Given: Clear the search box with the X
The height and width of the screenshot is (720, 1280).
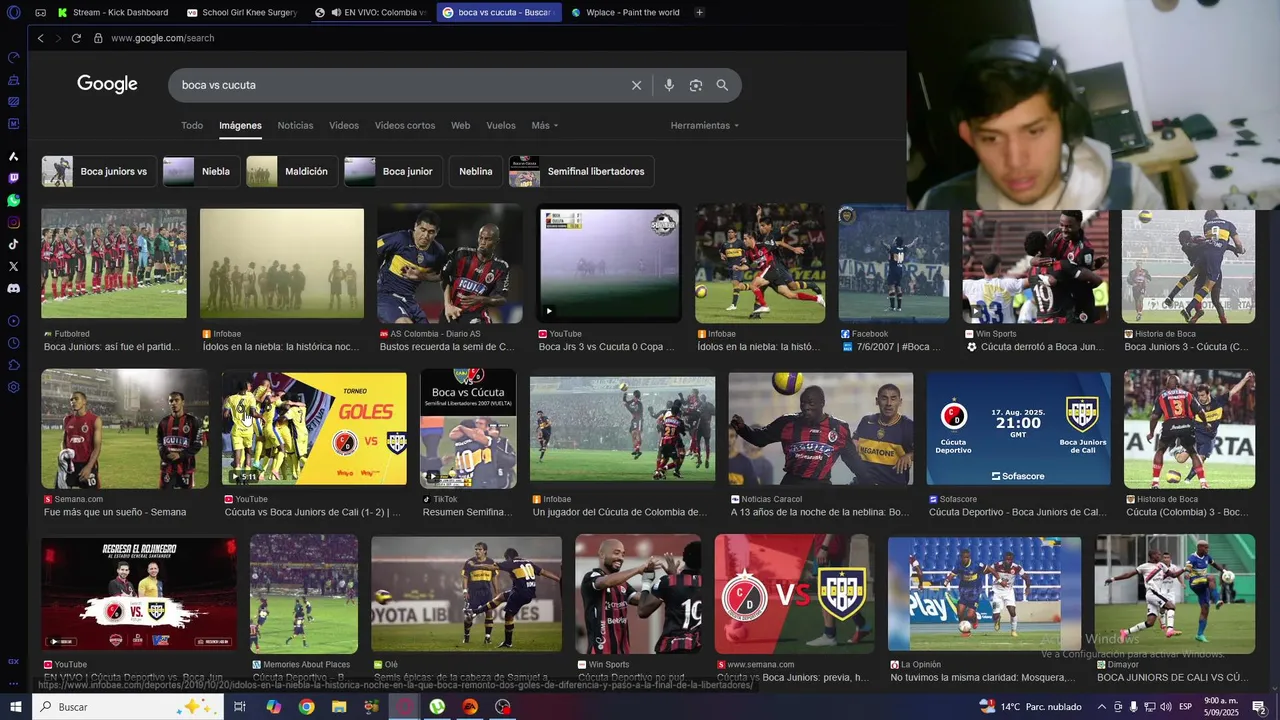Looking at the screenshot, I should pyautogui.click(x=636, y=85).
